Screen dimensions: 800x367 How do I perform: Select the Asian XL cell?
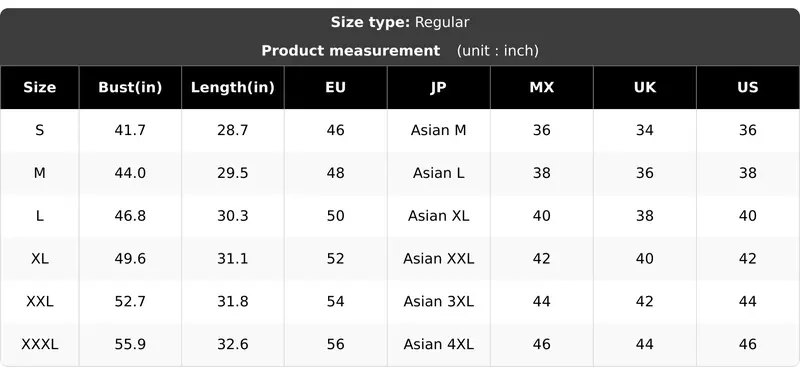[438, 216]
